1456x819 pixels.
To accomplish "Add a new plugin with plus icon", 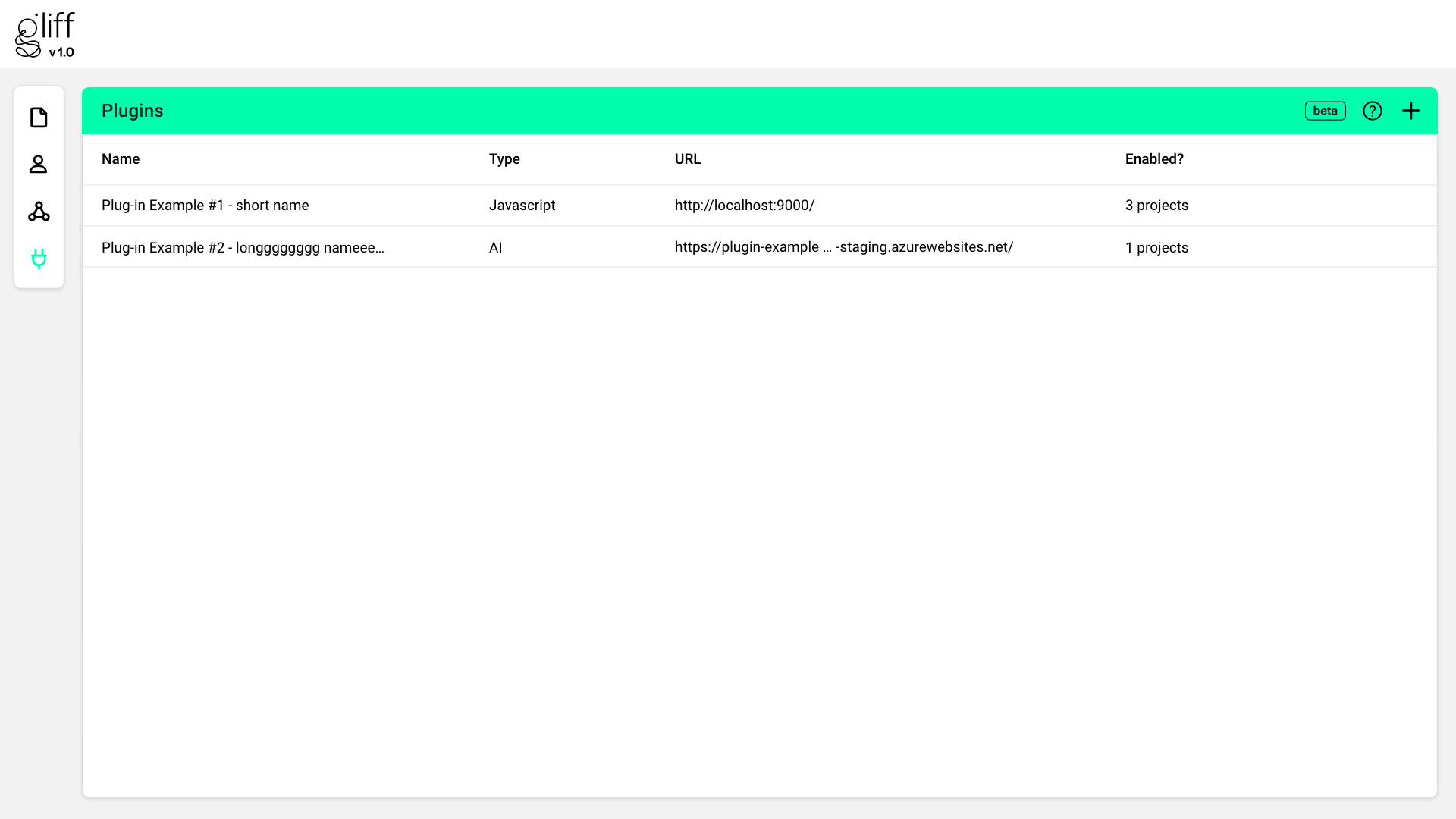I will pos(1410,111).
